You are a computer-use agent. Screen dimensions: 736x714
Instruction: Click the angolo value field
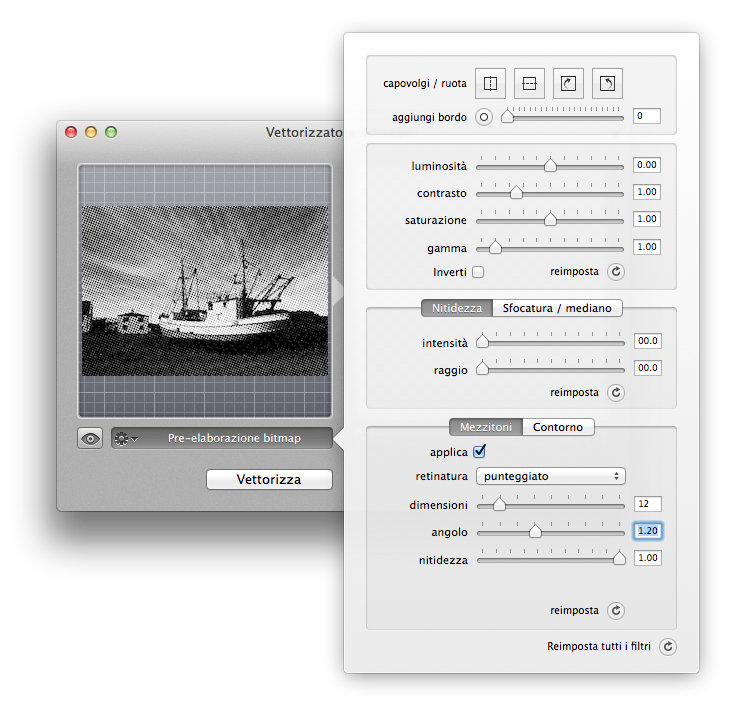pos(647,531)
